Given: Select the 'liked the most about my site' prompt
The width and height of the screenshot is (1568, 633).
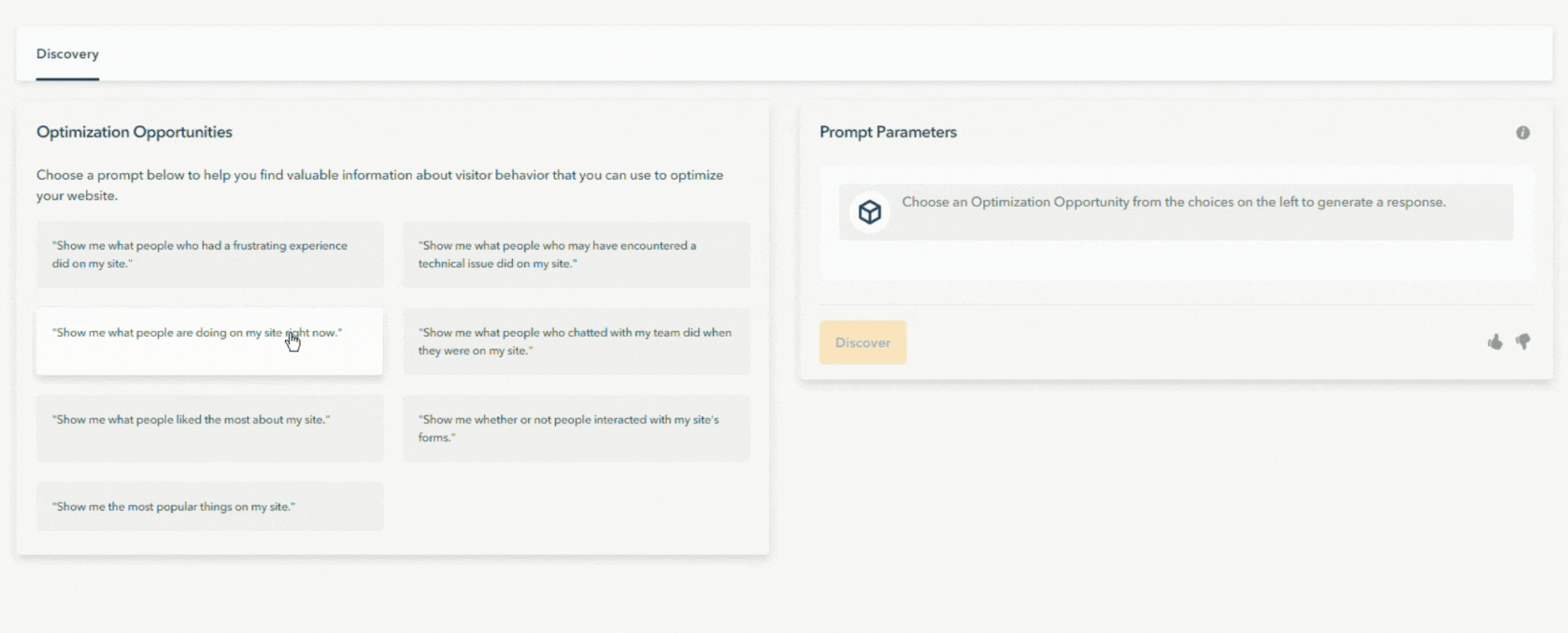Looking at the screenshot, I should tap(210, 428).
